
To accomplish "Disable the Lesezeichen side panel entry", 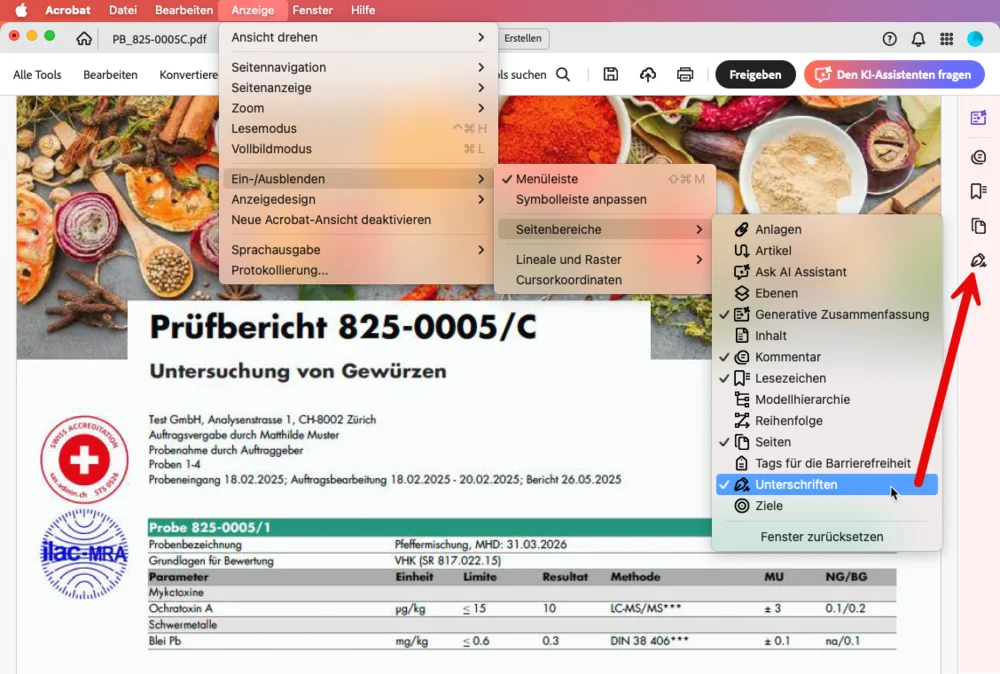I will [790, 378].
